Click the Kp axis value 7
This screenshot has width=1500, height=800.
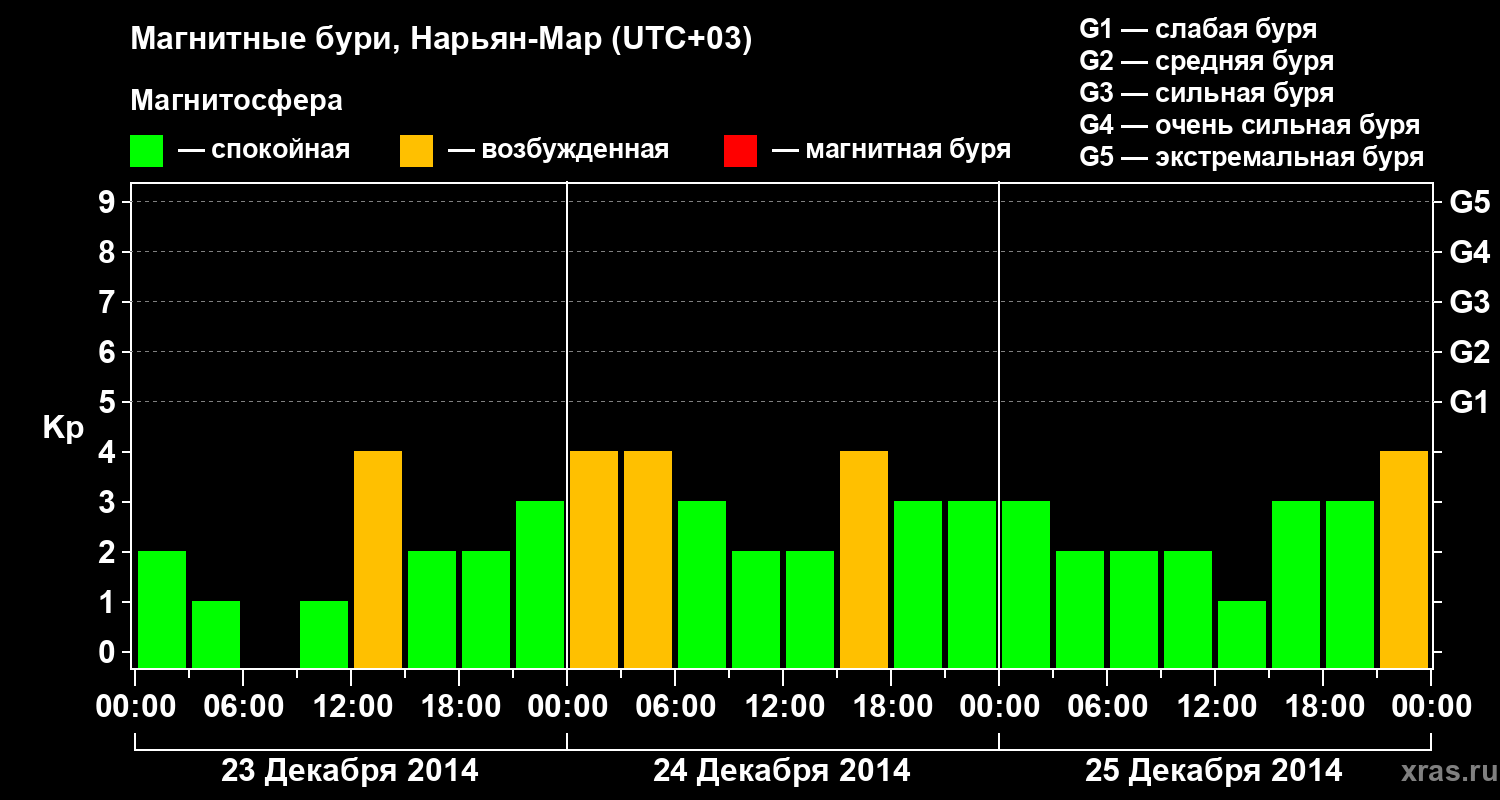point(109,302)
